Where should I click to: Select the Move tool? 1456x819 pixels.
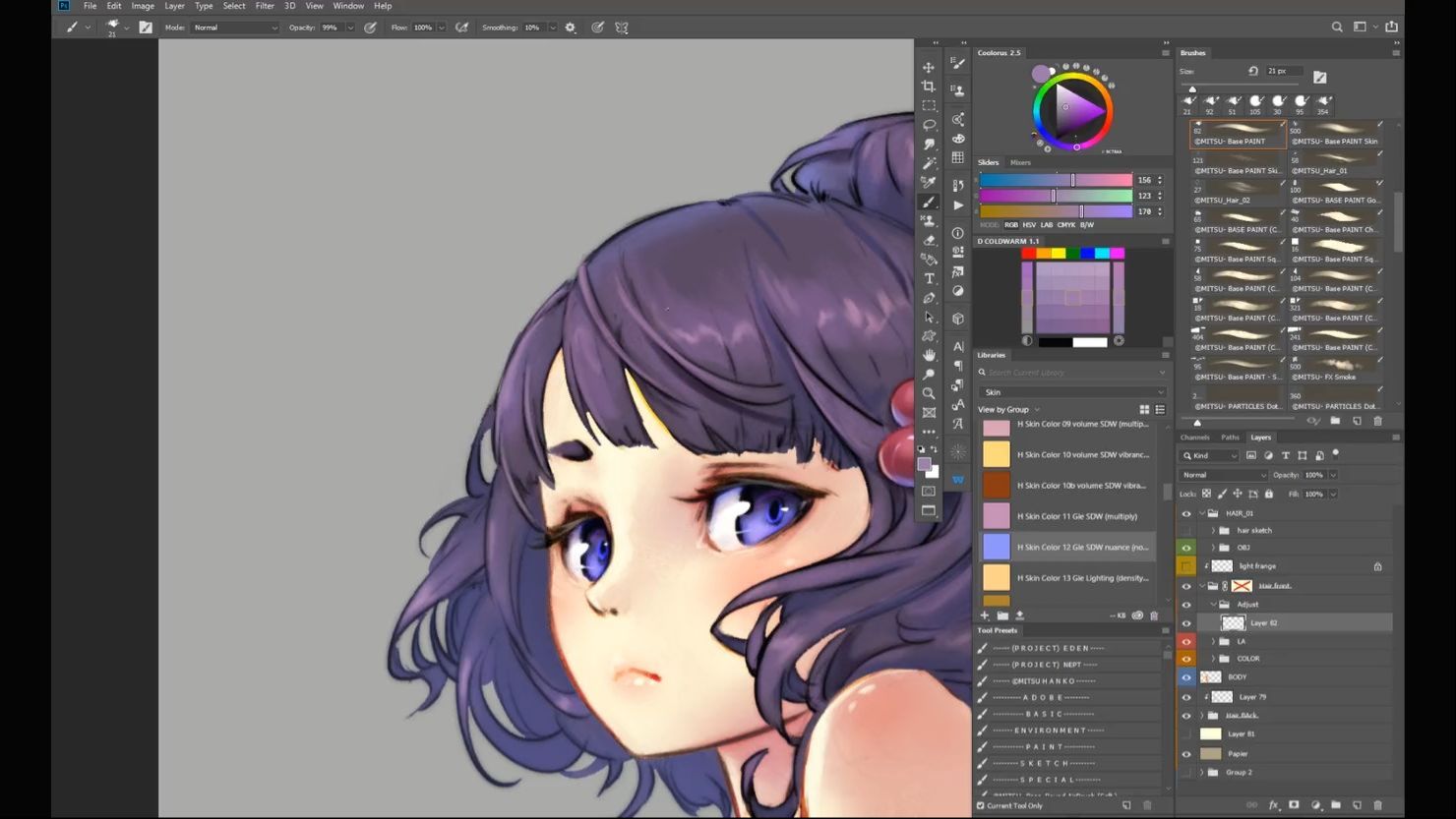[x=928, y=68]
